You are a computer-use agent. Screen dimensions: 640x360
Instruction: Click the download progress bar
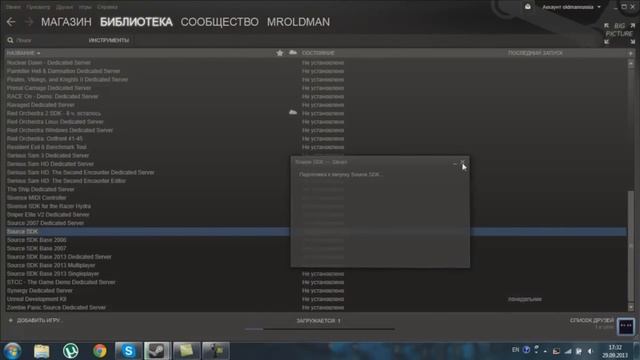319,329
